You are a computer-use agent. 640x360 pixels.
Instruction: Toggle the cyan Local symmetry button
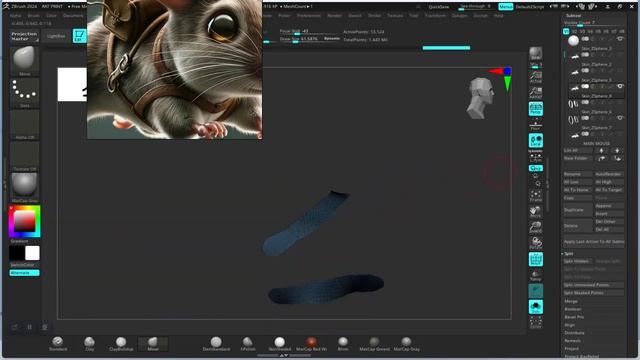[536, 141]
